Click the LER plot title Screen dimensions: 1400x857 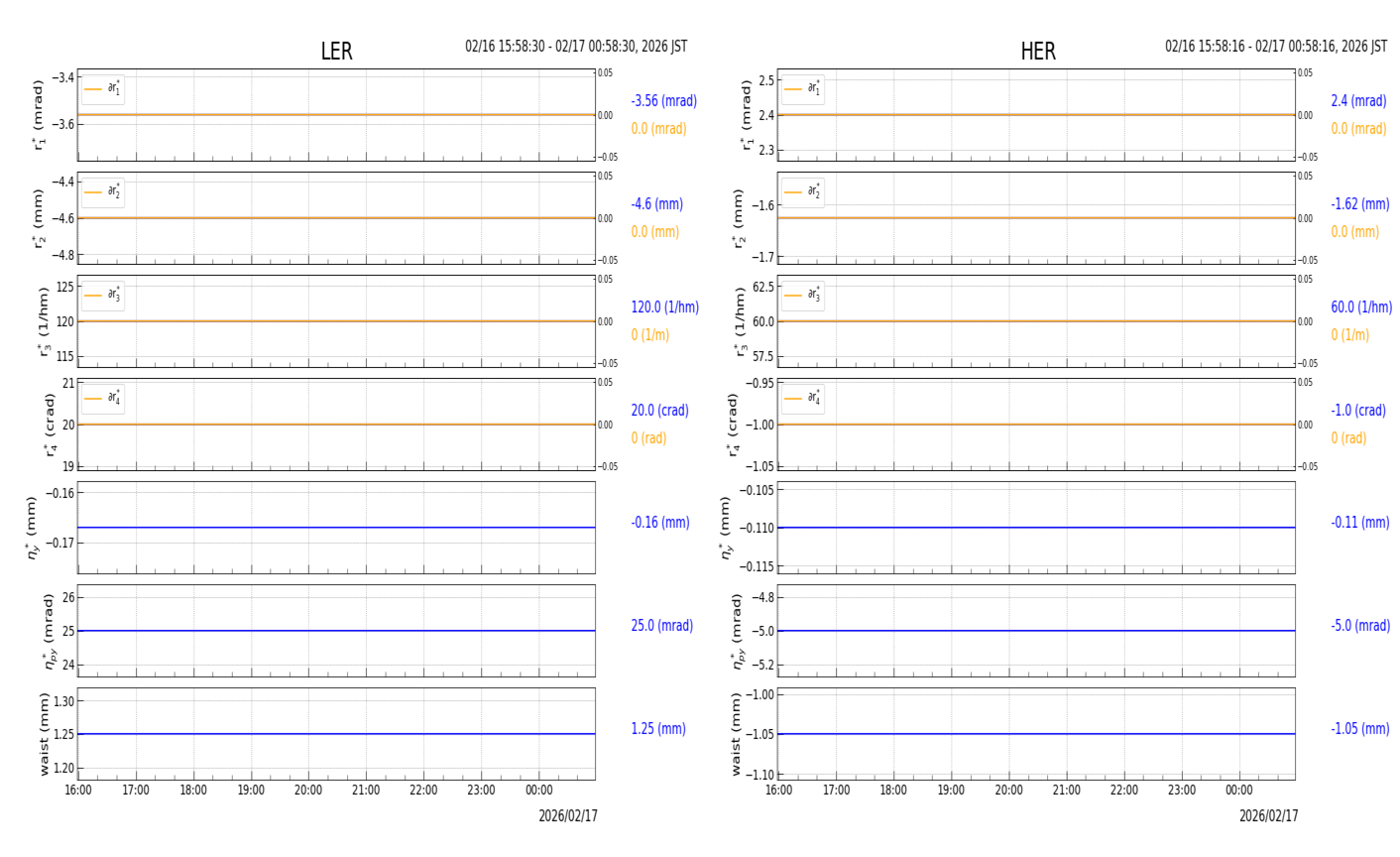click(x=336, y=52)
